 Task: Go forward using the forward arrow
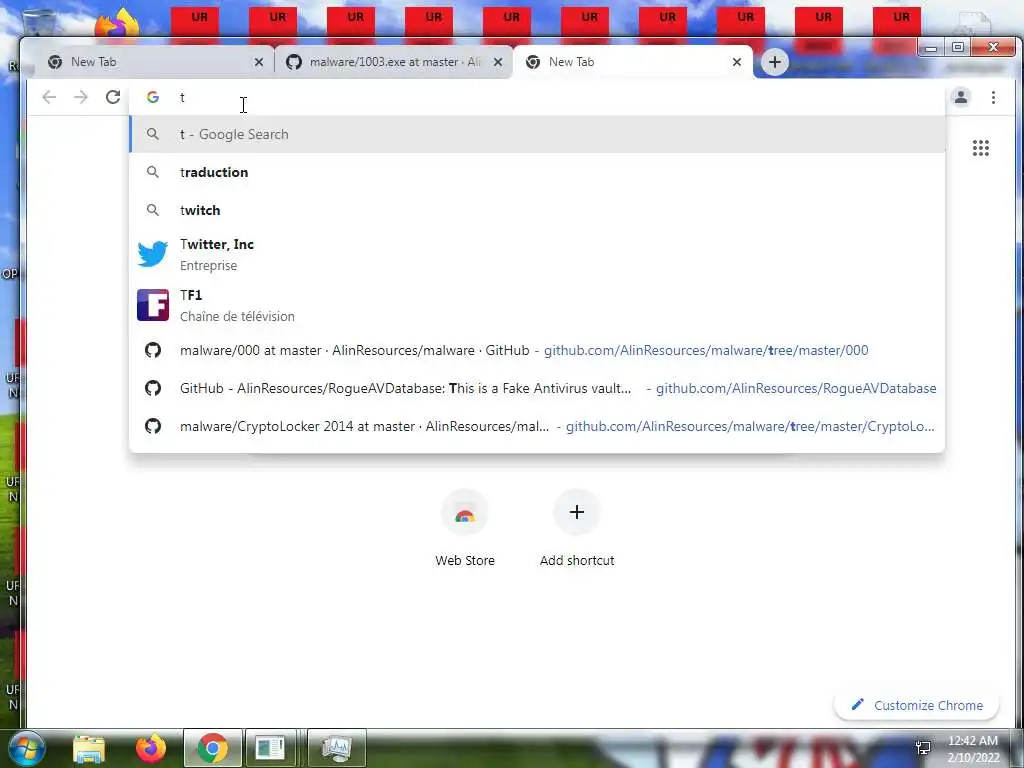(80, 97)
